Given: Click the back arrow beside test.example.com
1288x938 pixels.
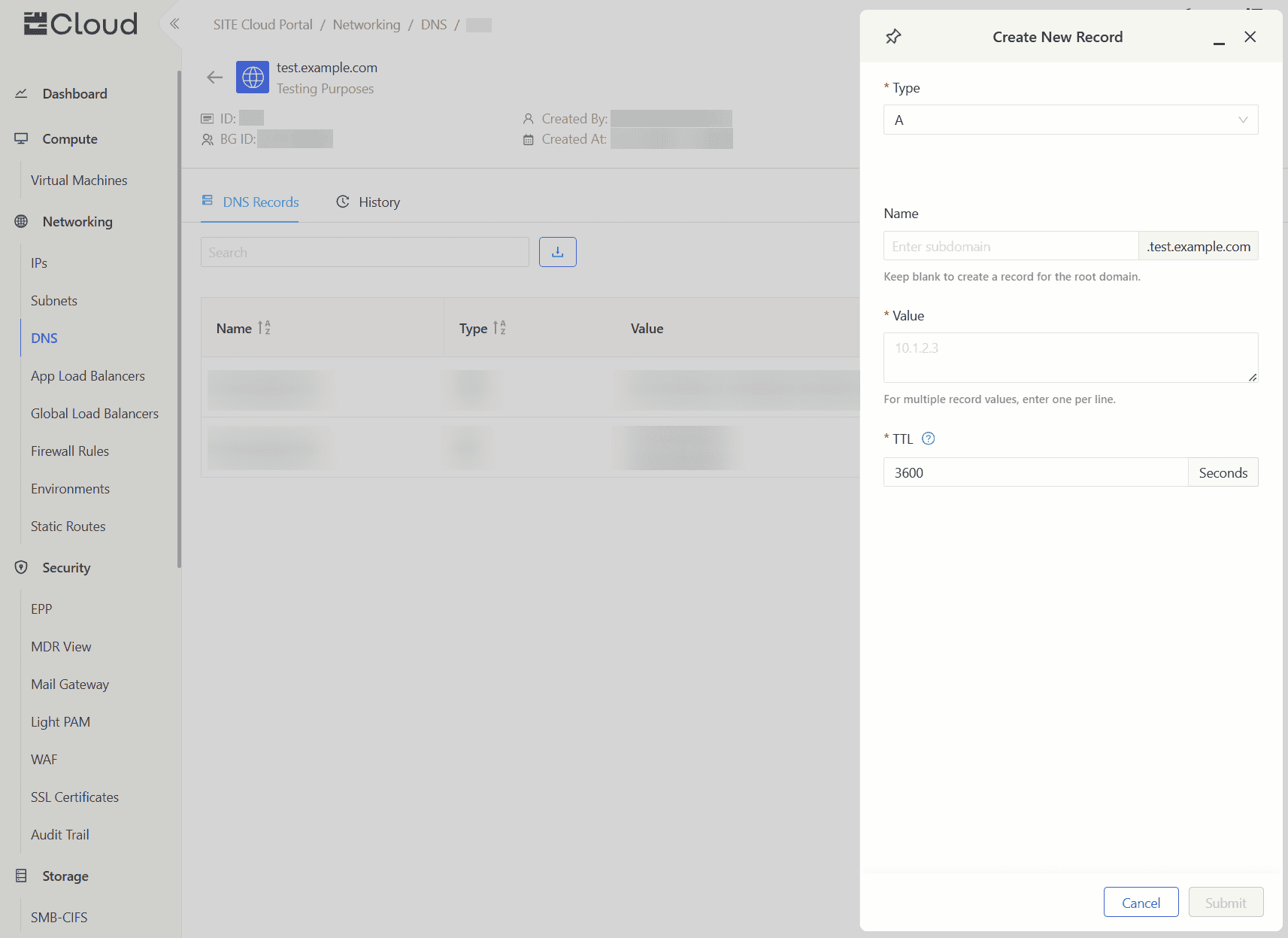Looking at the screenshot, I should 215,77.
